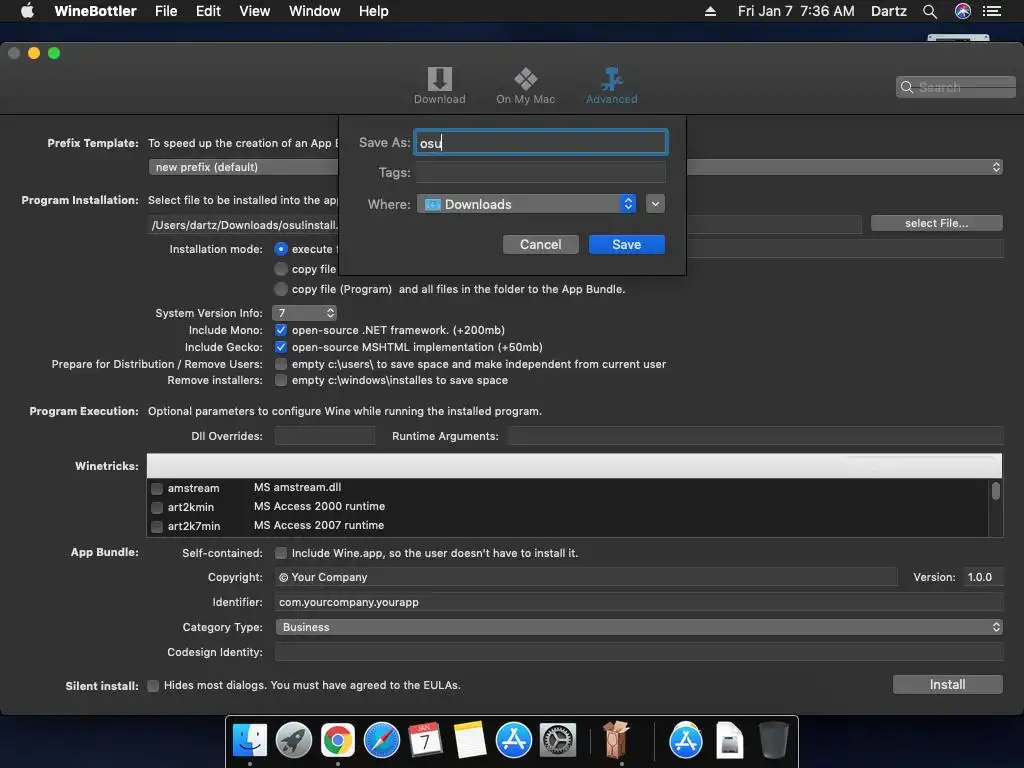Open the Help menu
The width and height of the screenshot is (1024, 768).
point(374,11)
